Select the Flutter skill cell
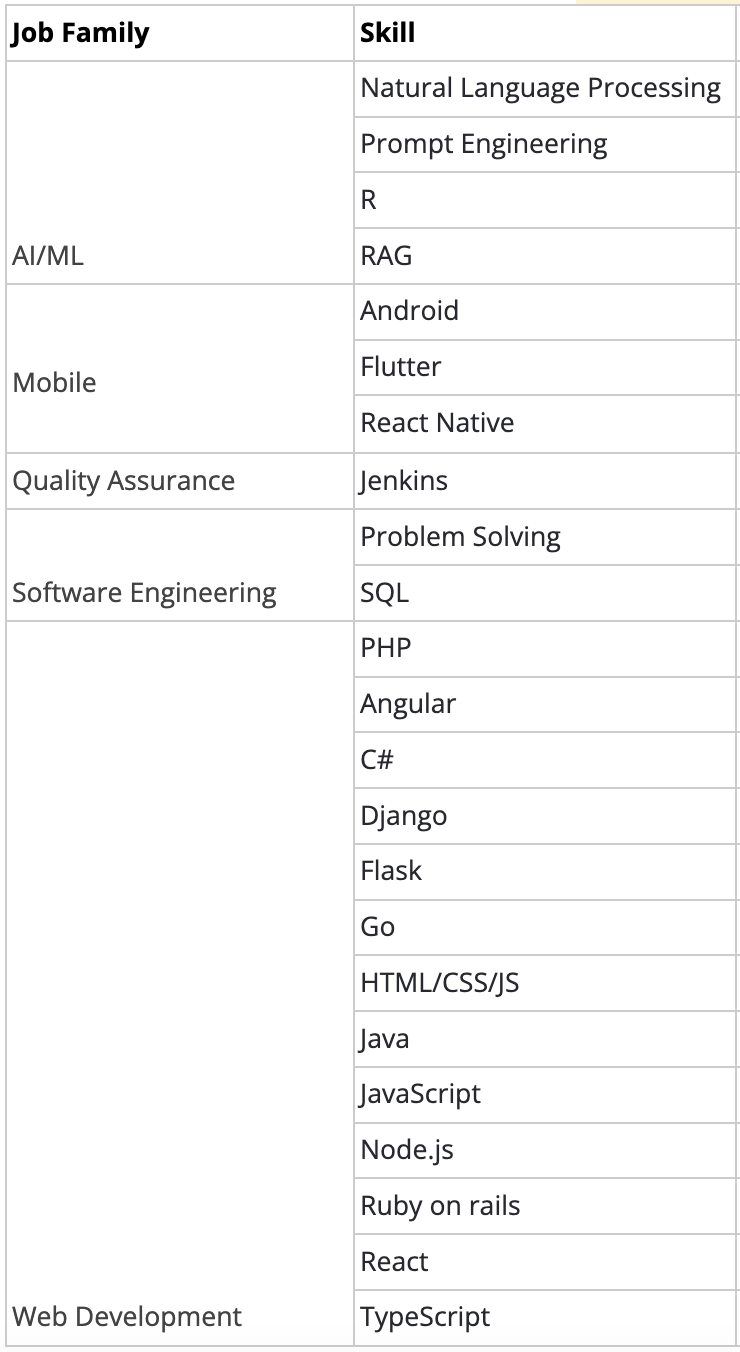Screen dimensions: 740x1352 (401, 367)
